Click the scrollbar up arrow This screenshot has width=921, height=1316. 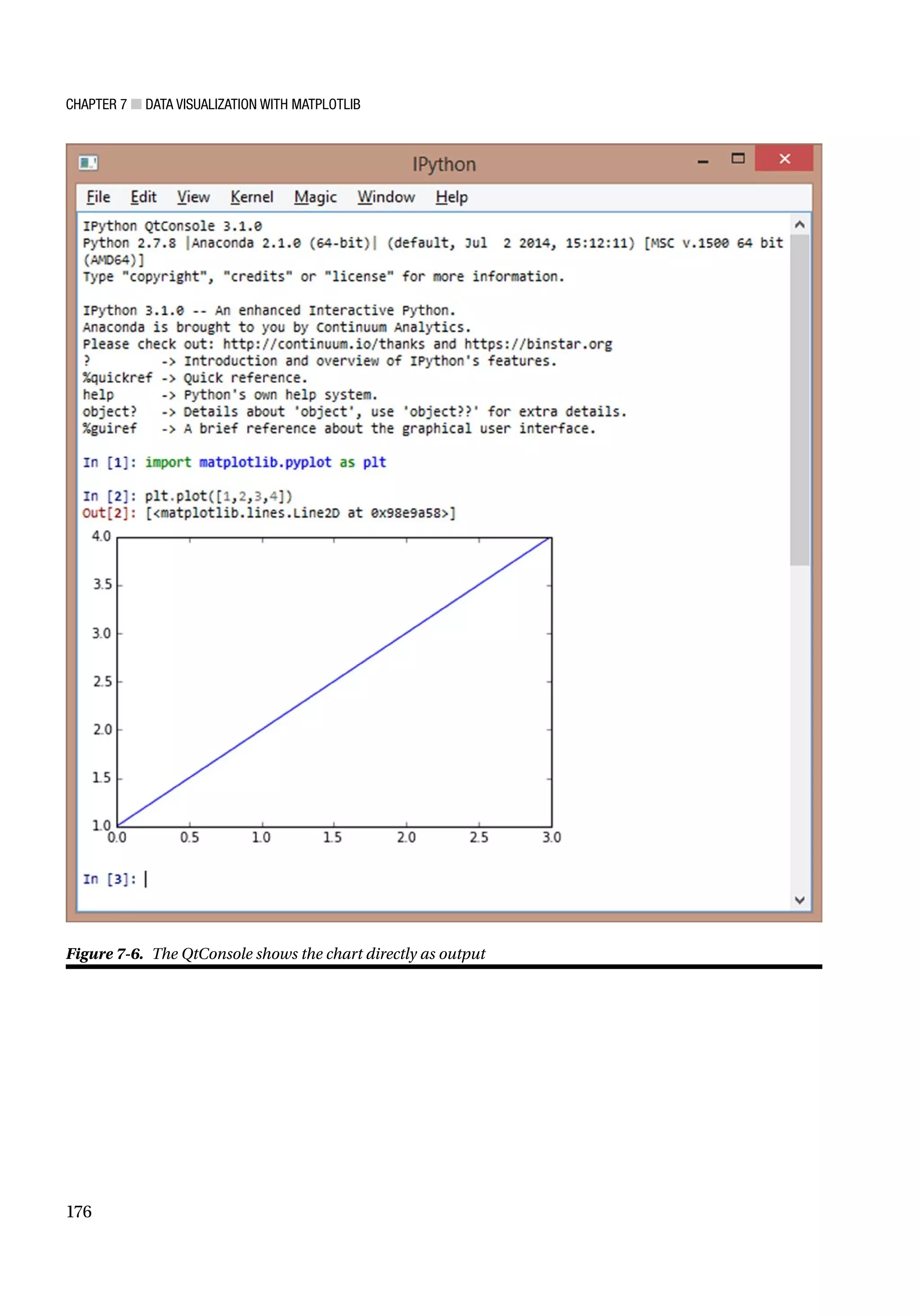800,225
